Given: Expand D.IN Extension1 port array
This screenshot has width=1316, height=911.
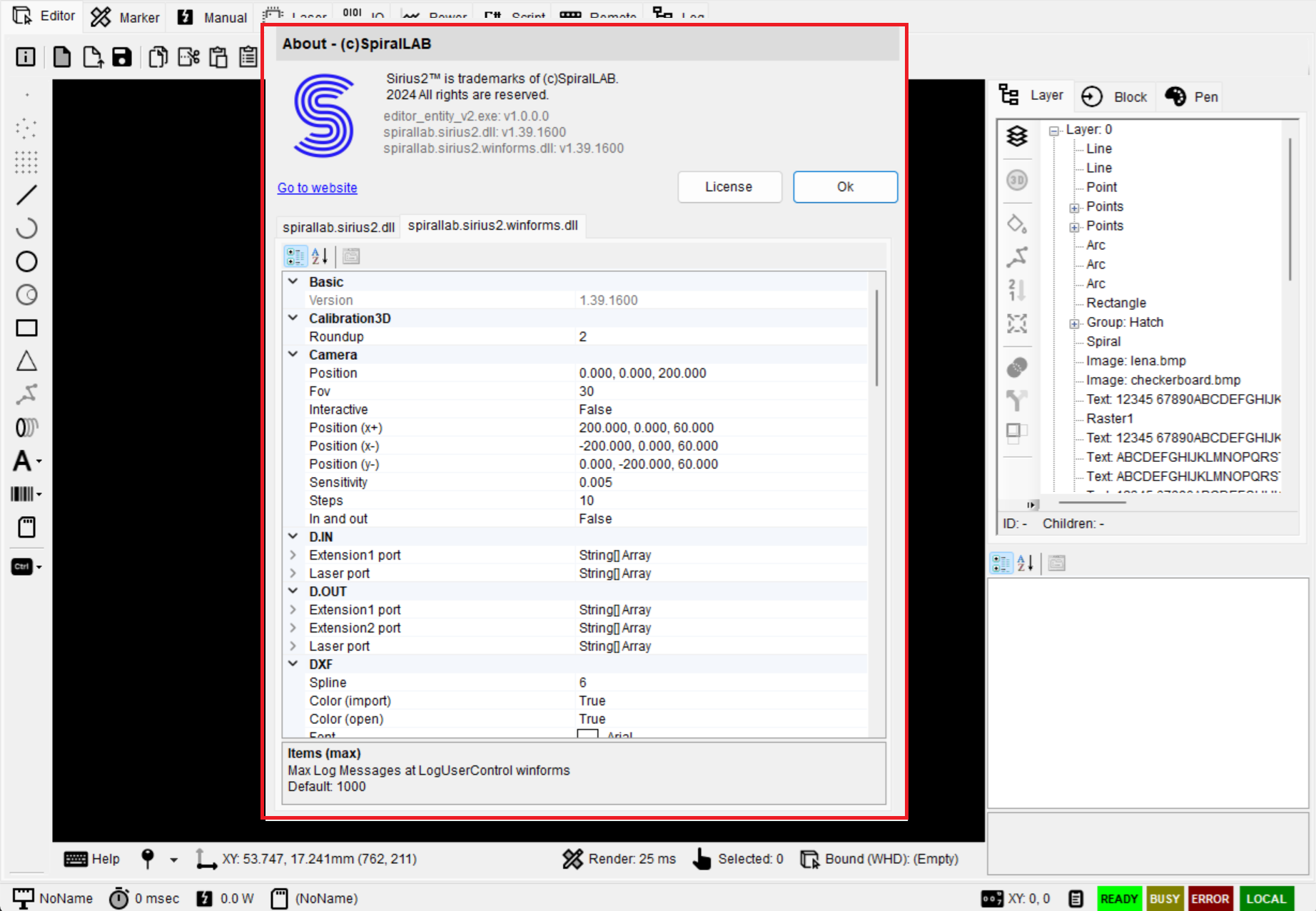Looking at the screenshot, I should [x=293, y=555].
